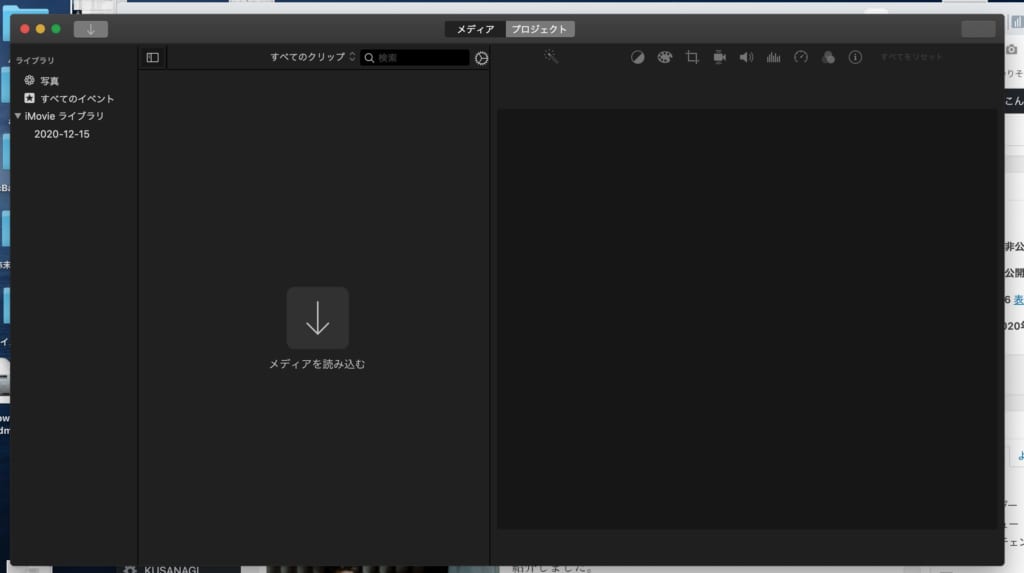
Task: Open the camera stabilization tool
Action: [719, 57]
